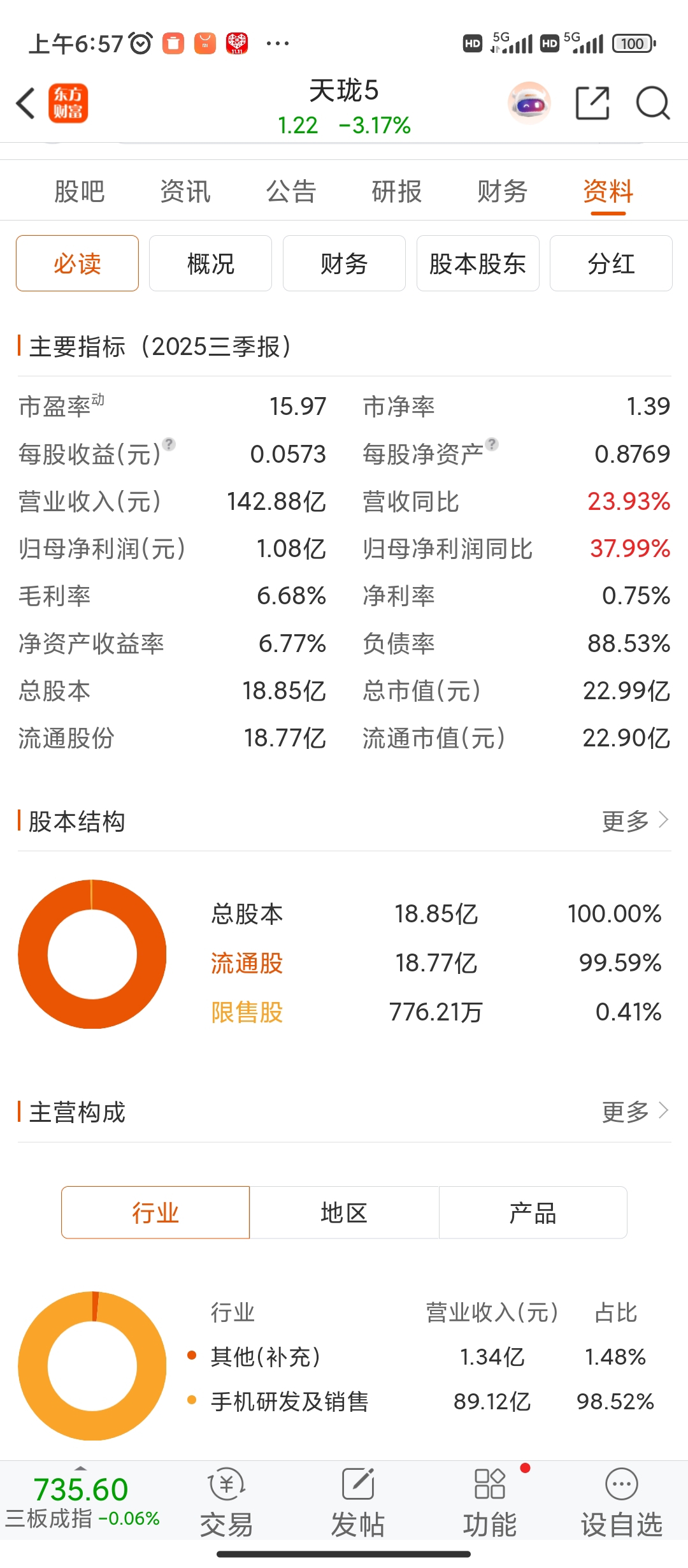
Task: Open the 功能 grid icon
Action: click(490, 1502)
